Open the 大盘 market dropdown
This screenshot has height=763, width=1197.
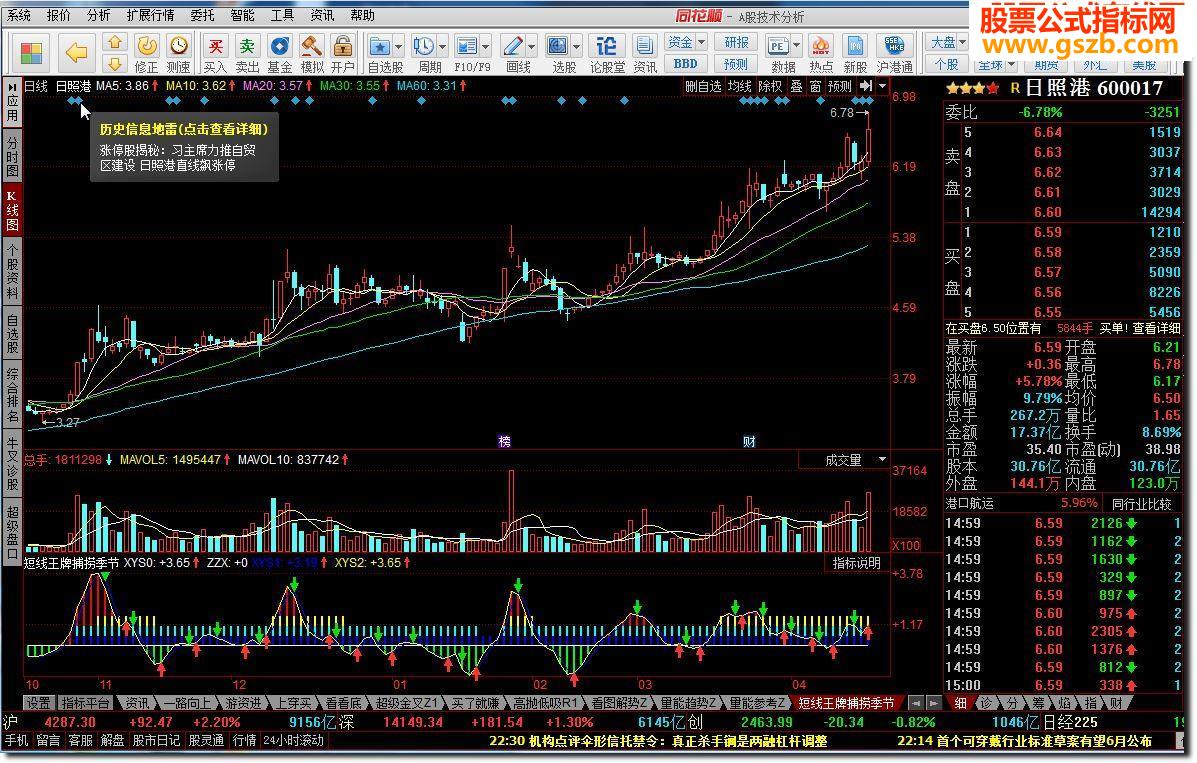pyautogui.click(x=947, y=43)
